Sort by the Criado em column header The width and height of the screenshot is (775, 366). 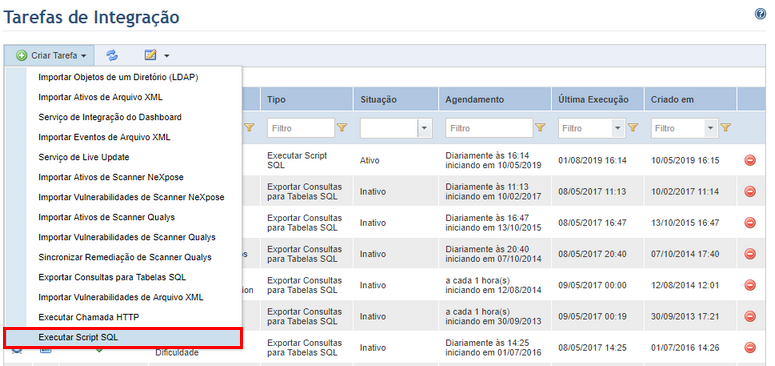(690, 99)
